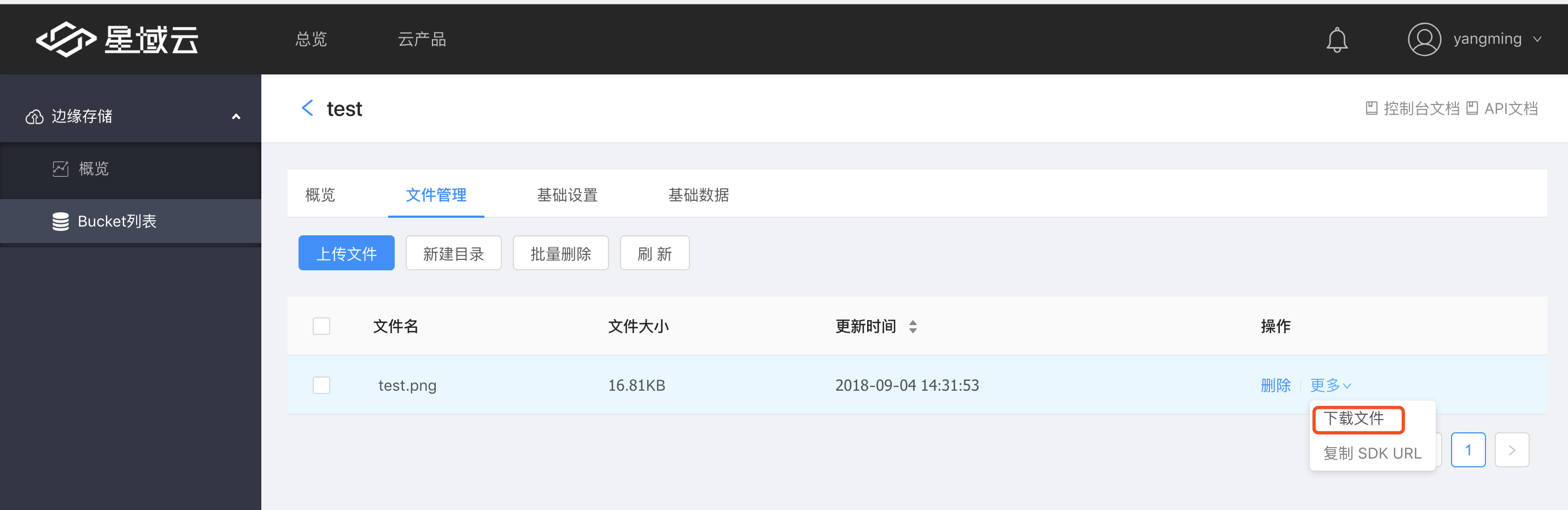Click the back arrow beside the test title
Screen dimensions: 1568x510
308,107
